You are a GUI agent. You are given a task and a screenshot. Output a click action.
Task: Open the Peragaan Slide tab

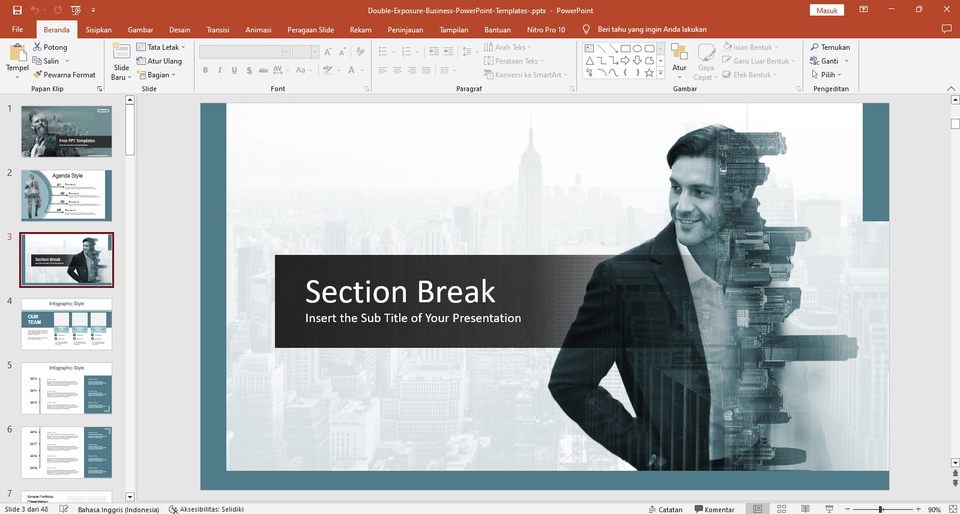(310, 29)
